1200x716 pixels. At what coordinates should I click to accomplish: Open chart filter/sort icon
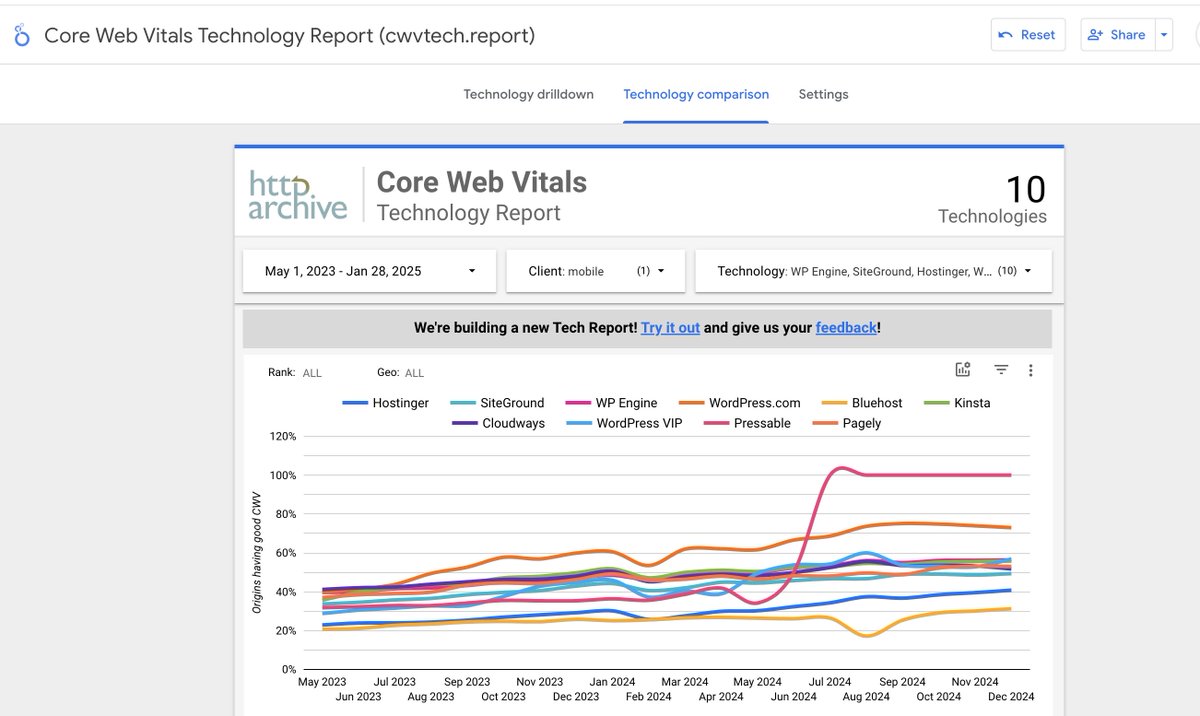(1001, 370)
